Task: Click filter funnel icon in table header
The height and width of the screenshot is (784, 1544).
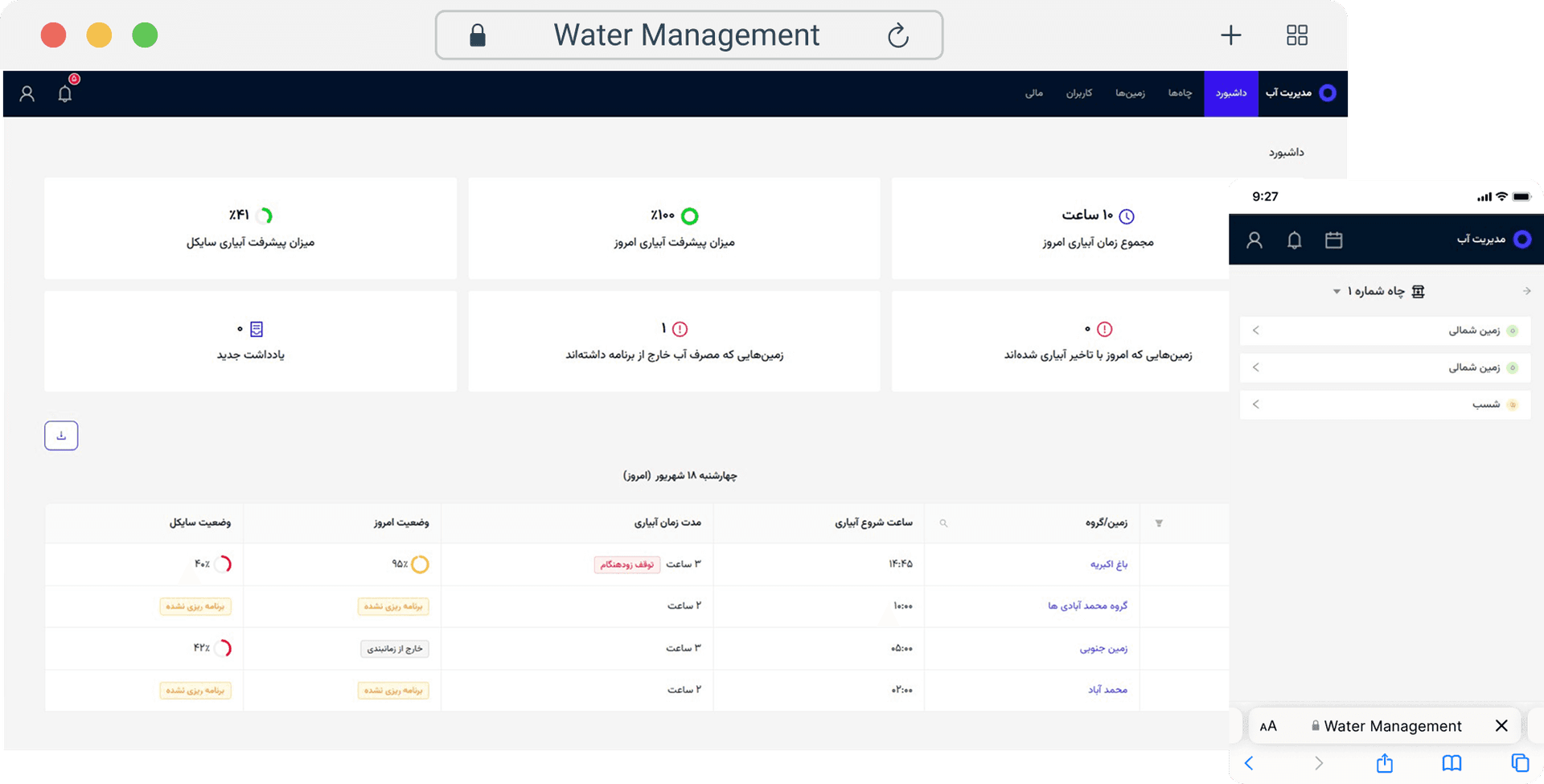Action: [1159, 523]
